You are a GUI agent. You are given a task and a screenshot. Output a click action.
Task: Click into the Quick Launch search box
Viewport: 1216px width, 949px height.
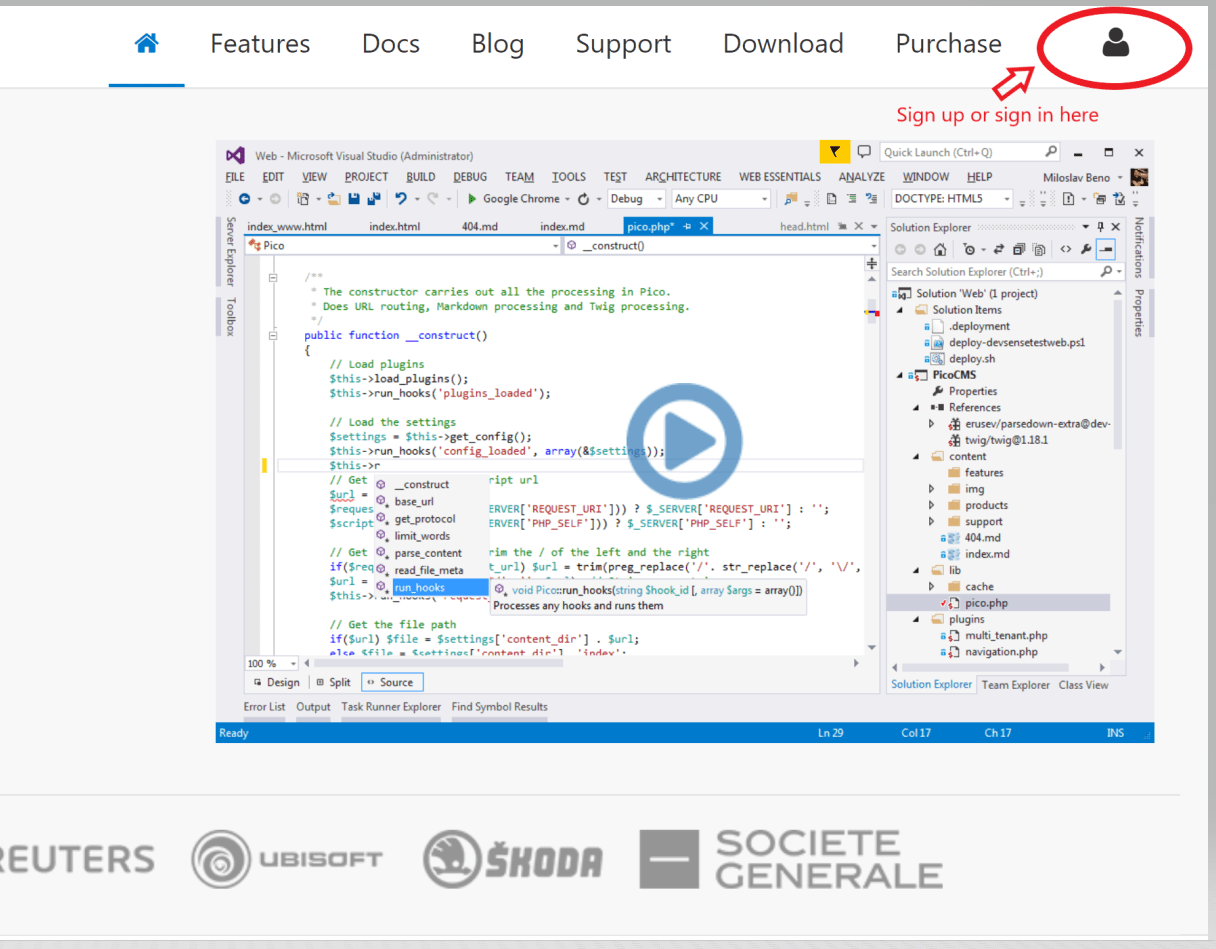970,152
